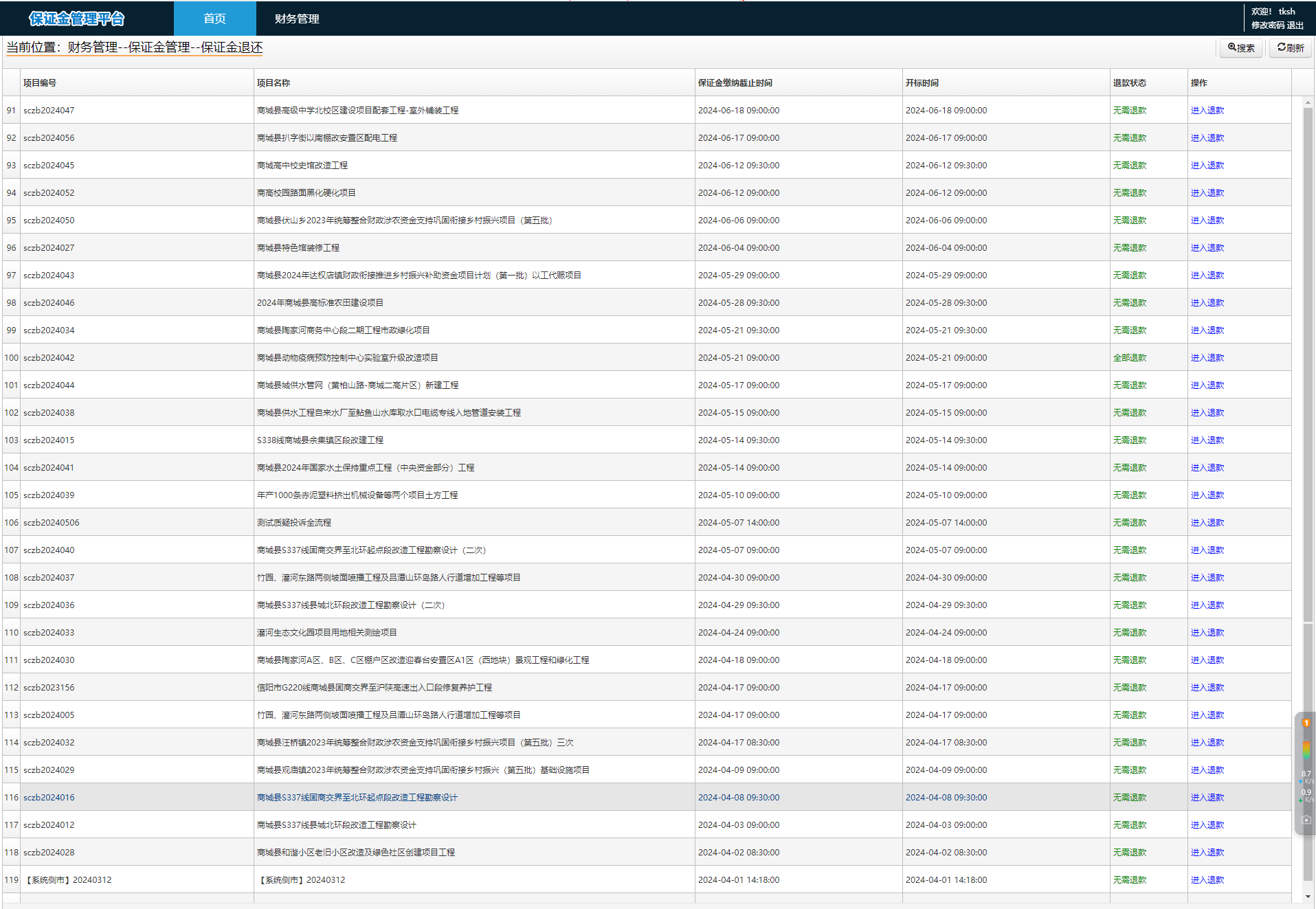This screenshot has width=1316, height=909.
Task: Open the 财务管理 menu
Action: point(297,19)
